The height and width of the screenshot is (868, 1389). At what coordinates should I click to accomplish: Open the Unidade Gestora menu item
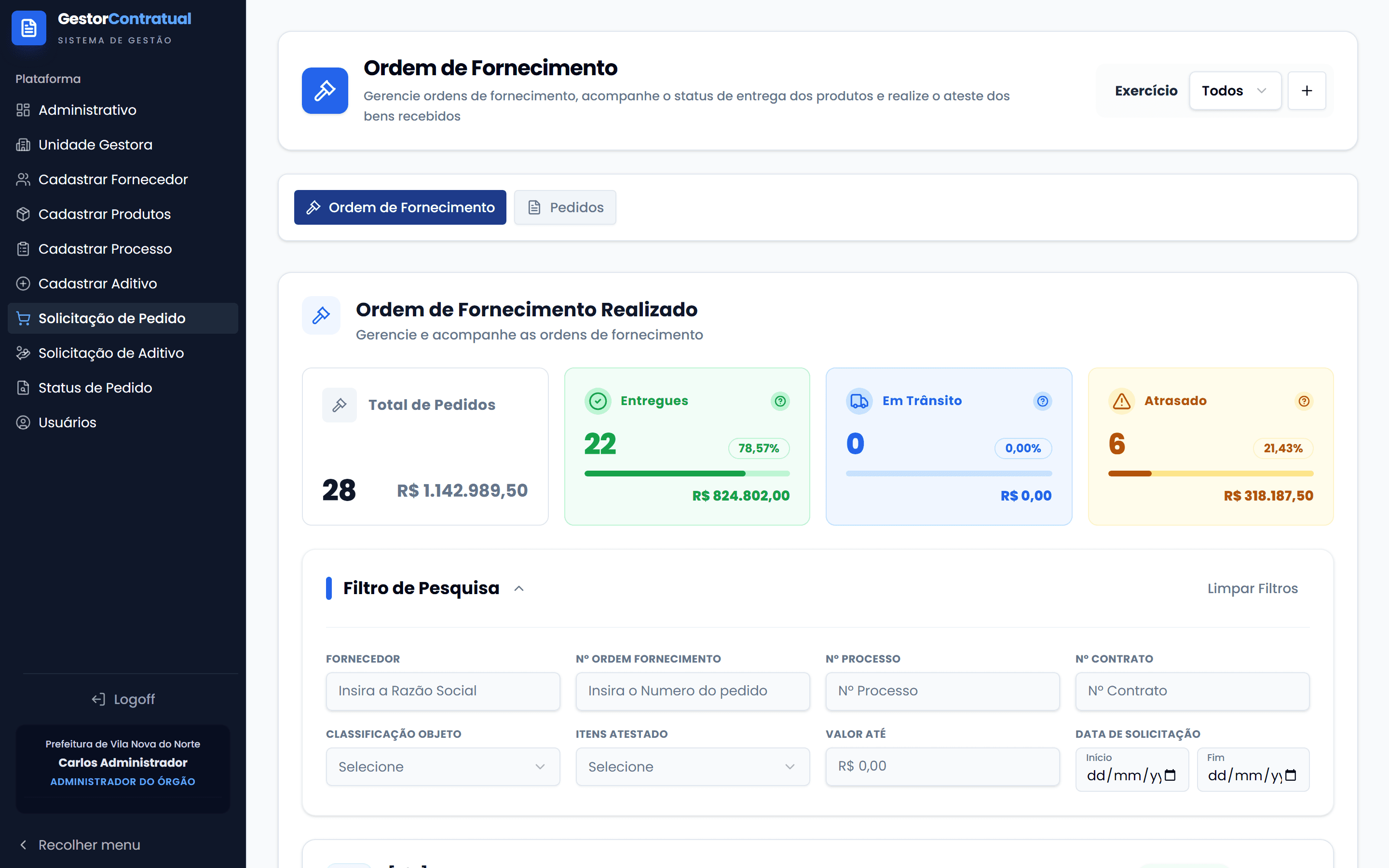[x=123, y=145]
